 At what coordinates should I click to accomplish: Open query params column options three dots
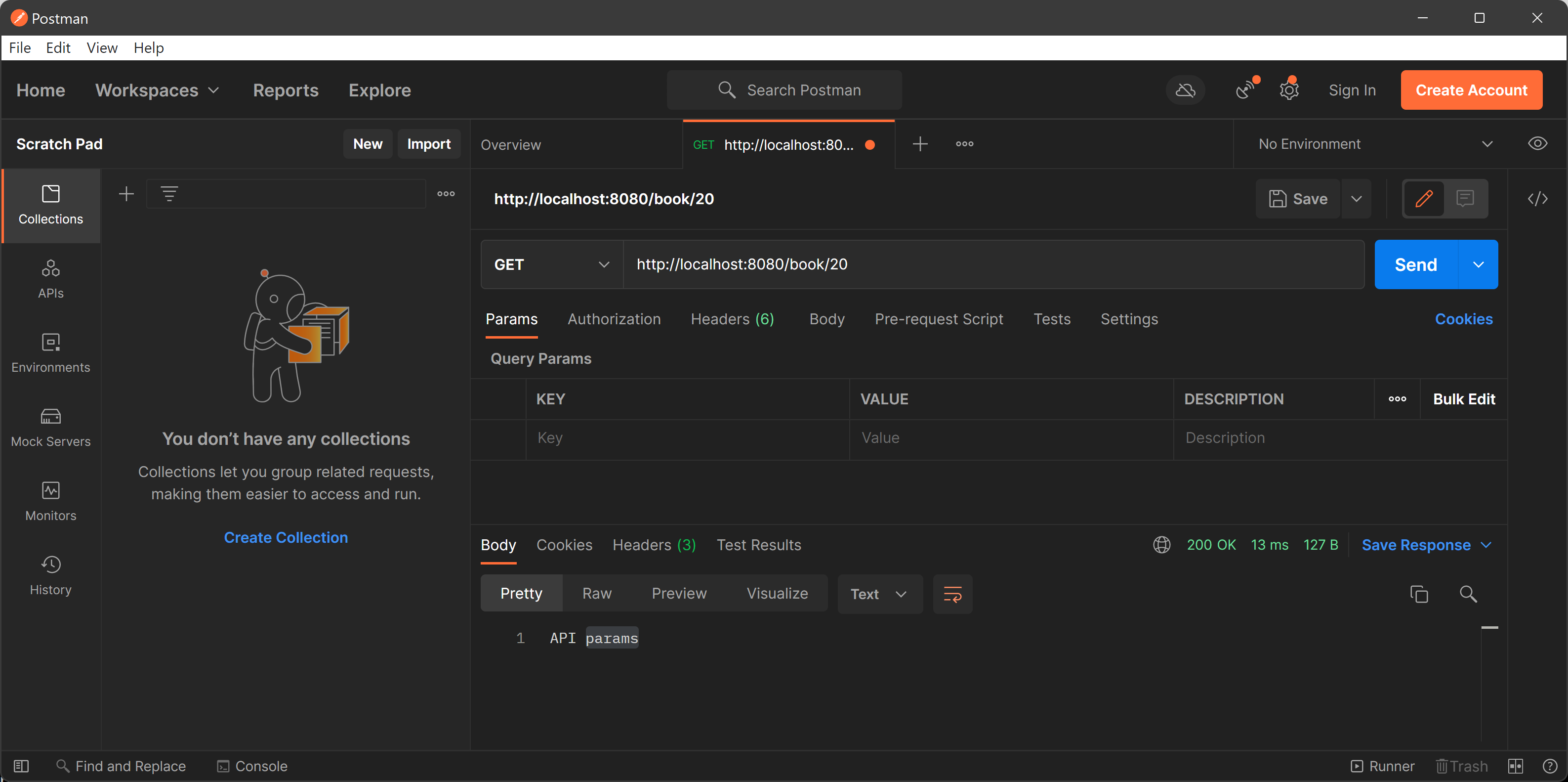coord(1397,399)
